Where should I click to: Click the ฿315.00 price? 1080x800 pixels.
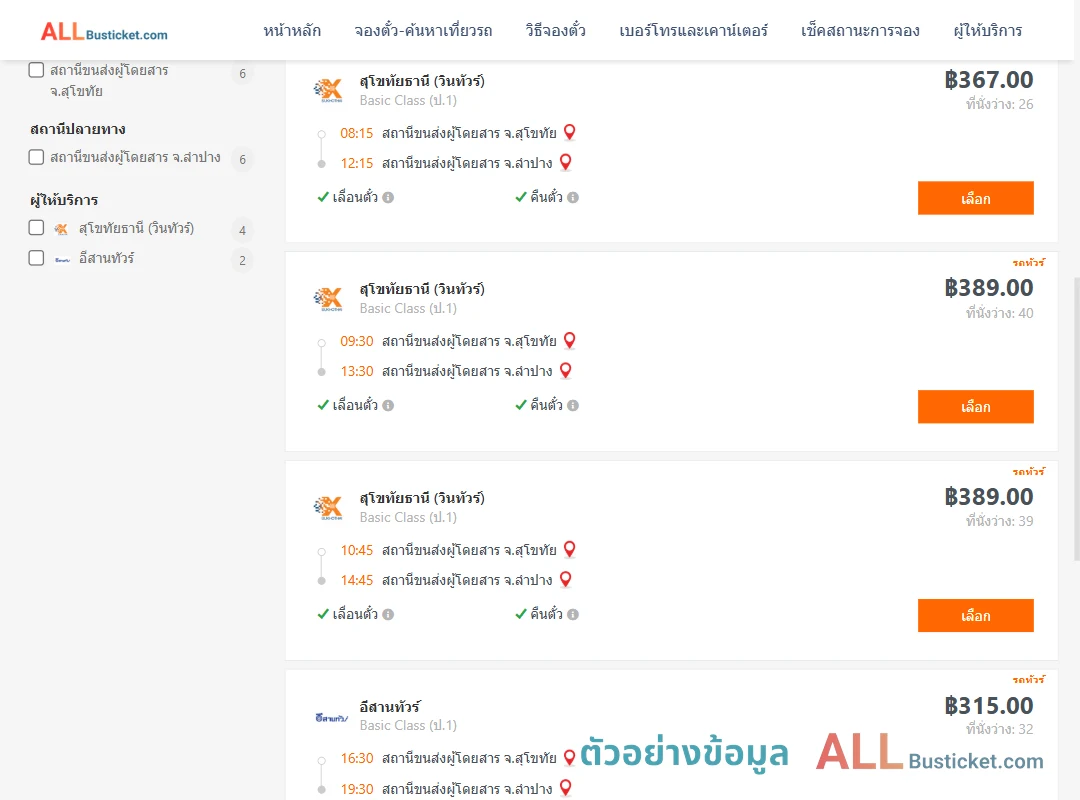tap(988, 706)
